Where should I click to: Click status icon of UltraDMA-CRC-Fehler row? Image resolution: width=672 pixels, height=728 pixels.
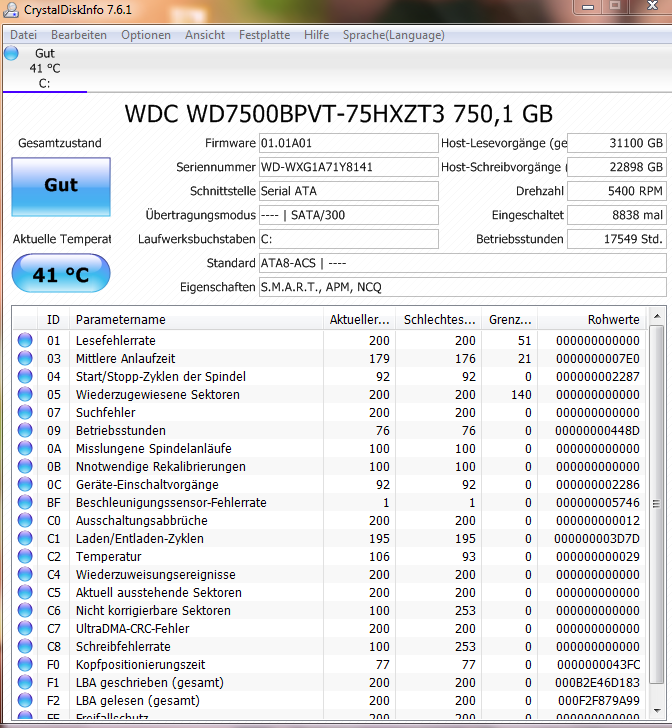coord(25,628)
